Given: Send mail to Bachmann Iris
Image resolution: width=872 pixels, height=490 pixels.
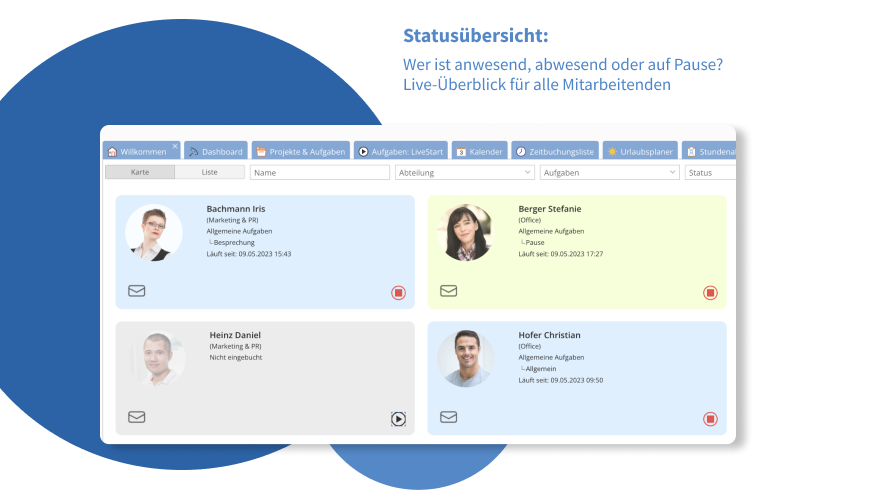Looking at the screenshot, I should coord(137,291).
